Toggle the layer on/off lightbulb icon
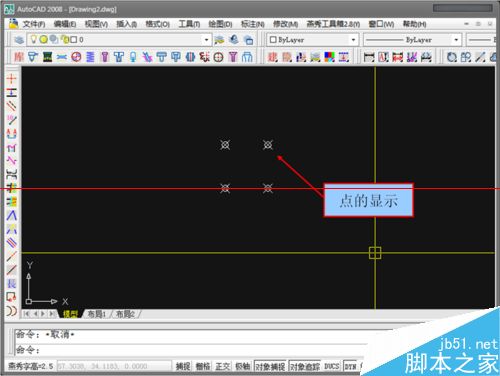500x376 pixels. [33, 39]
